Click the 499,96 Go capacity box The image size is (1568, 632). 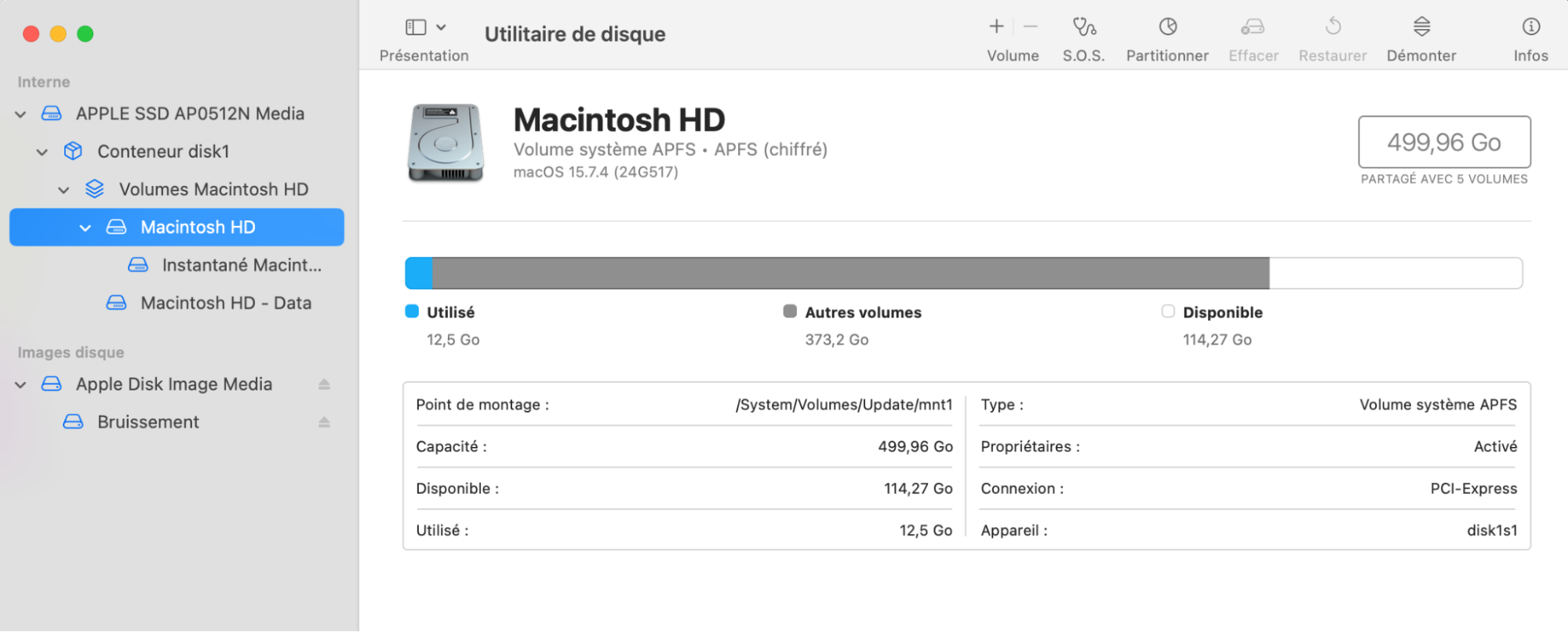tap(1444, 142)
